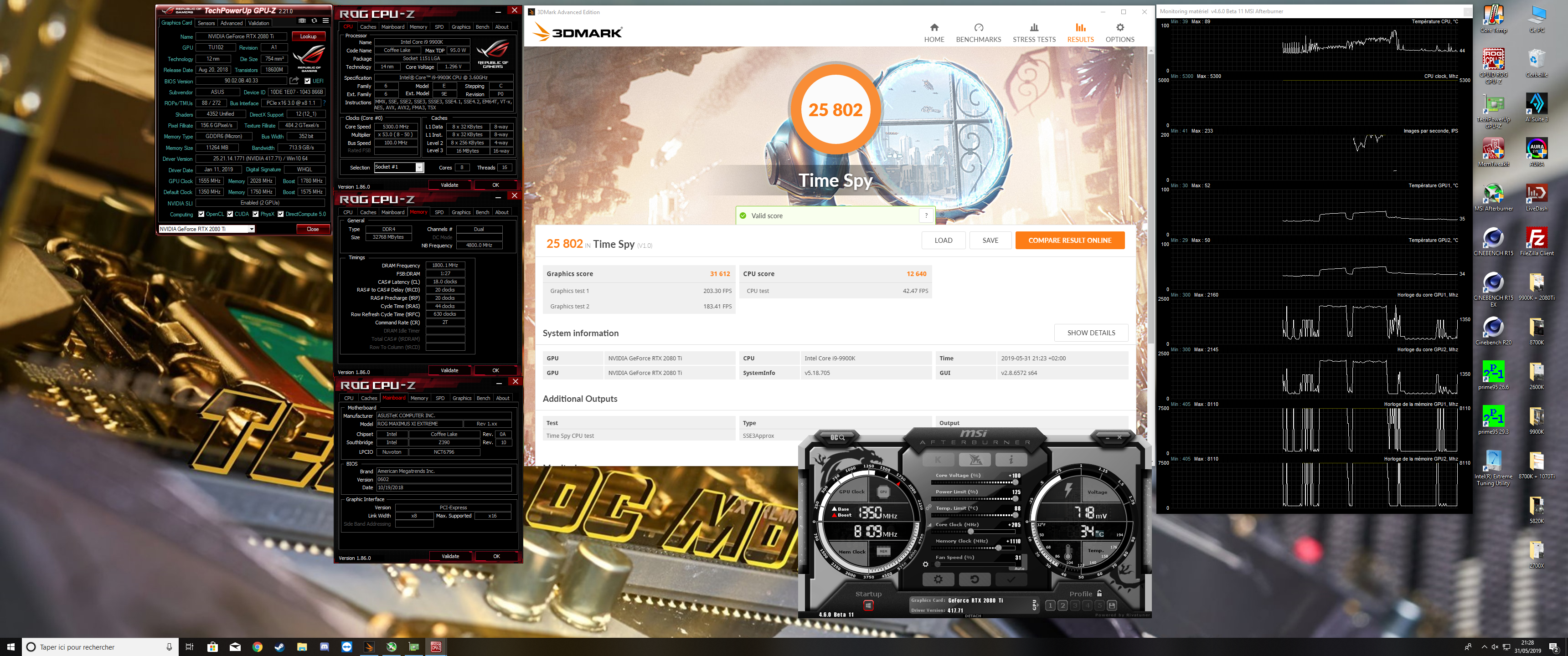Switch to the Advanced tab in GPU-Z

tap(231, 23)
